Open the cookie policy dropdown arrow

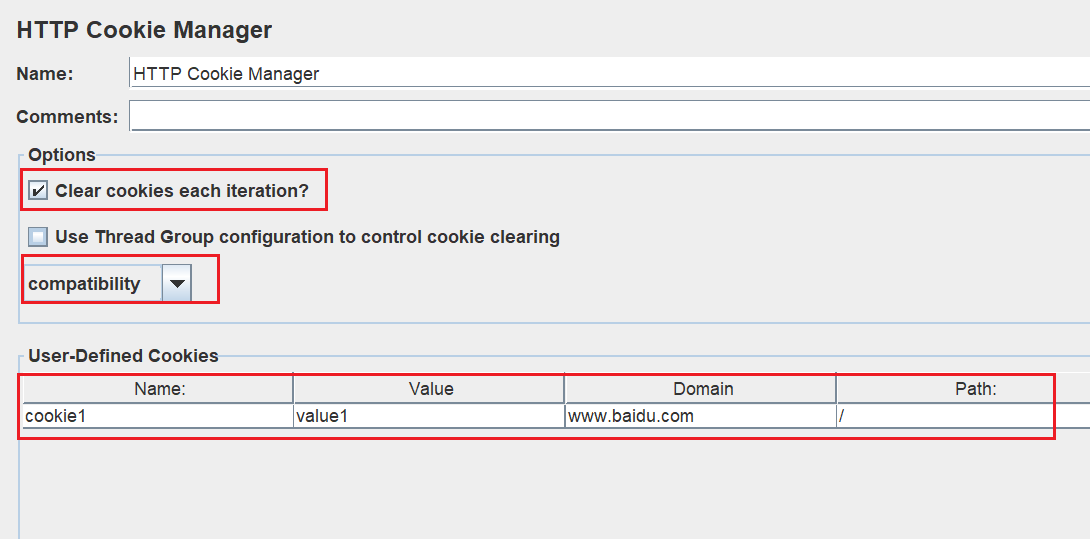177,283
